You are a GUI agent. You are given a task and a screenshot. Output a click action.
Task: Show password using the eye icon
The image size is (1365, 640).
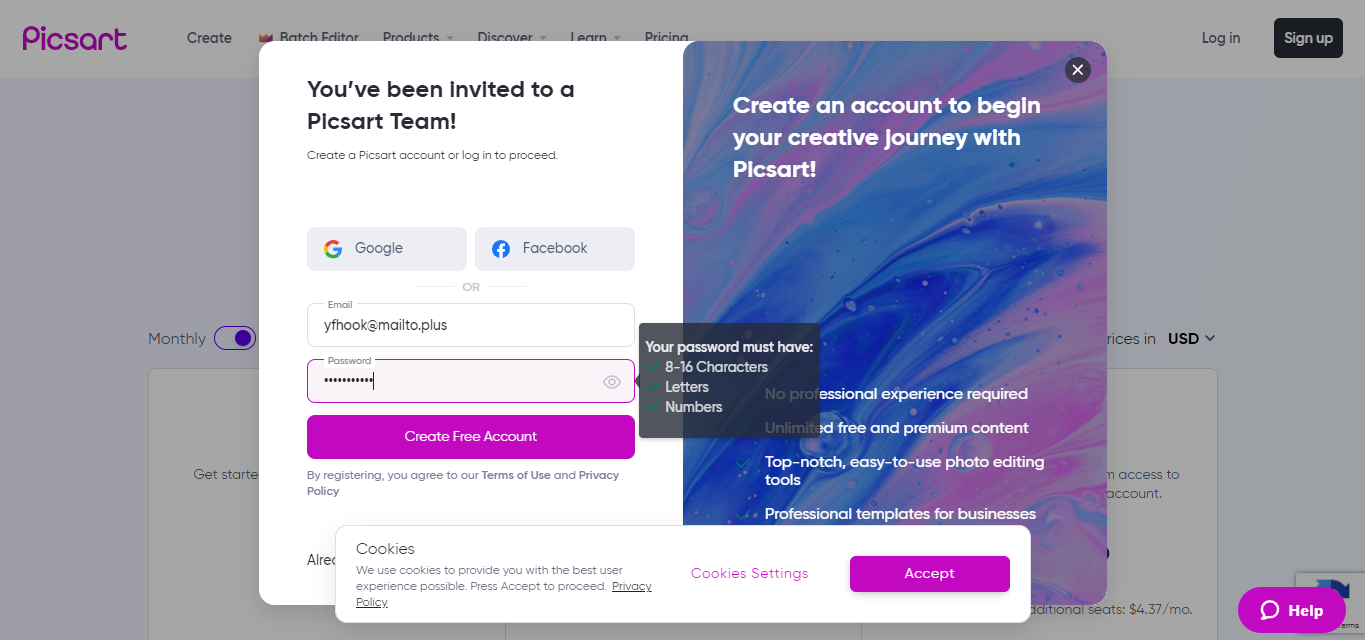612,382
